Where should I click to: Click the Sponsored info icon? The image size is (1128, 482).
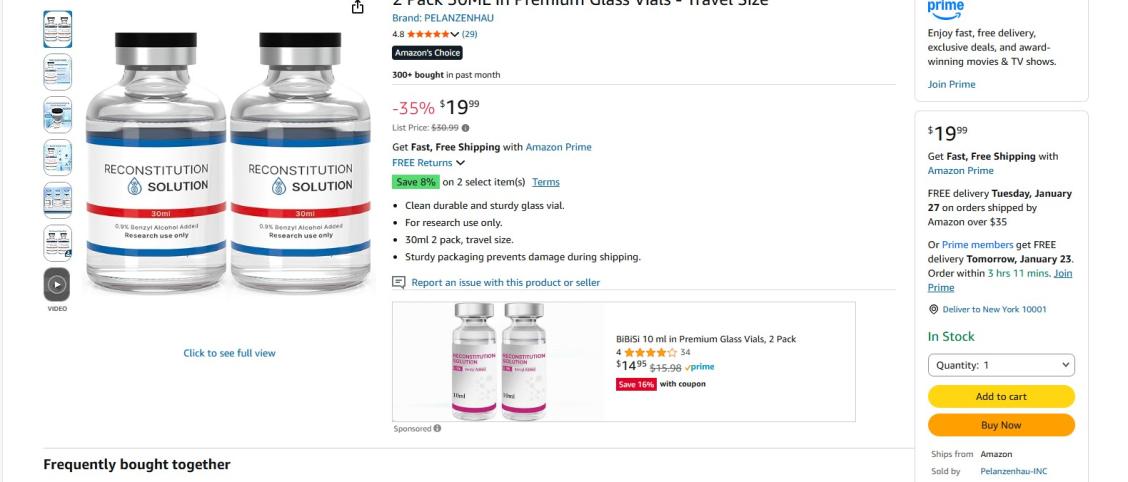[437, 428]
